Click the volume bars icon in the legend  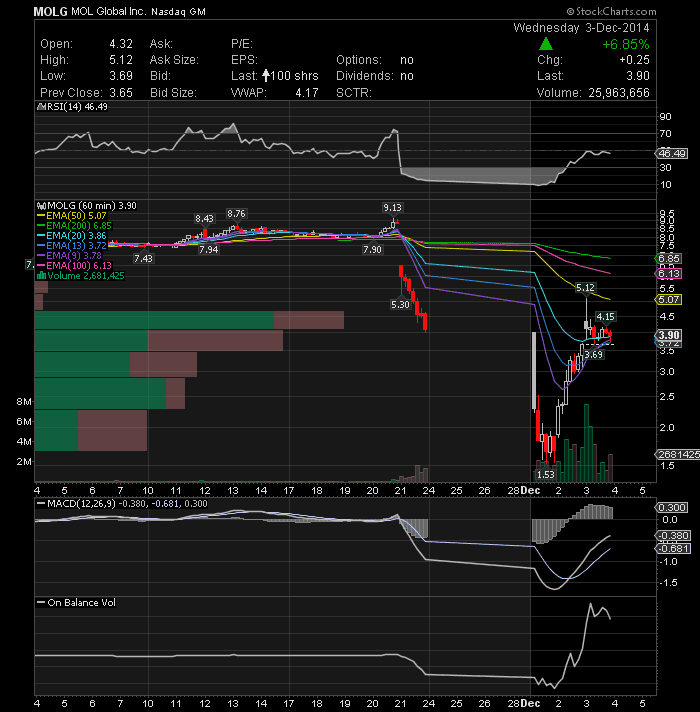pos(41,276)
